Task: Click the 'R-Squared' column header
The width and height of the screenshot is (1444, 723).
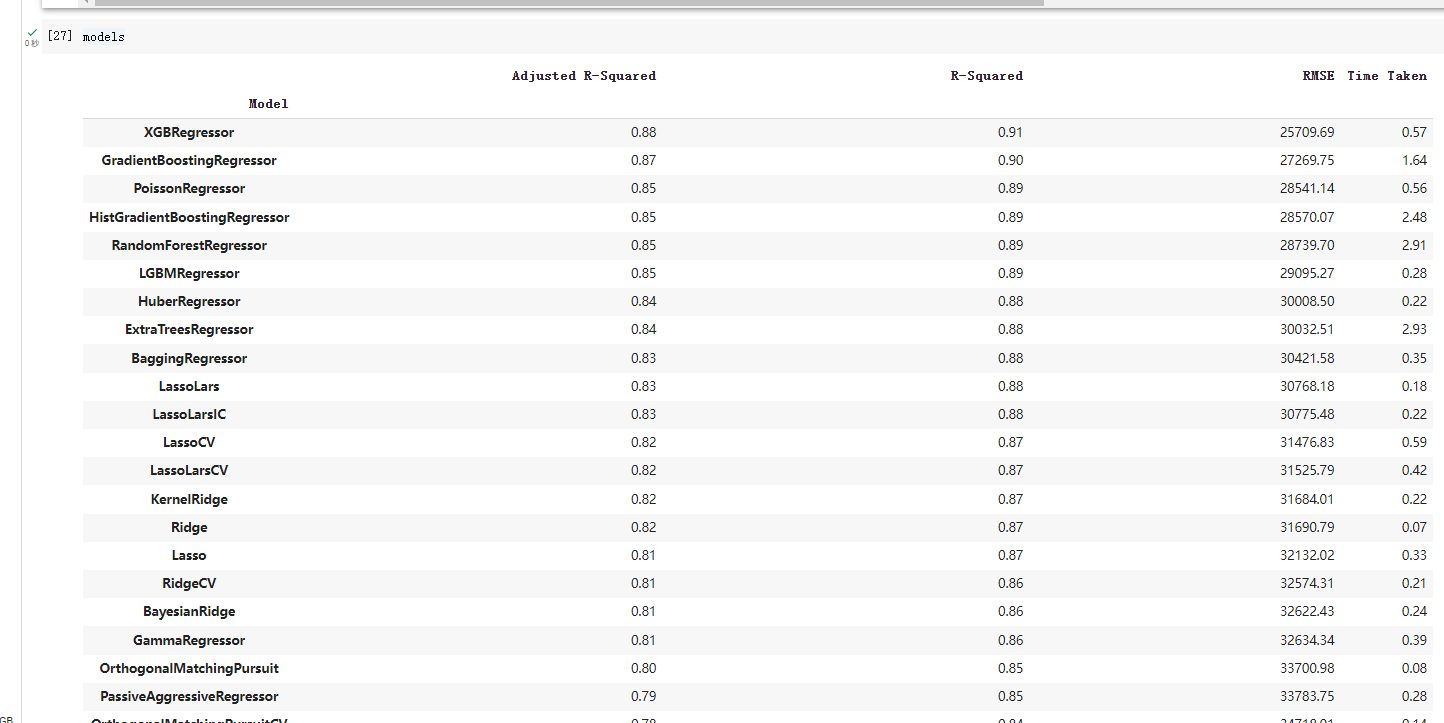Action: point(987,76)
